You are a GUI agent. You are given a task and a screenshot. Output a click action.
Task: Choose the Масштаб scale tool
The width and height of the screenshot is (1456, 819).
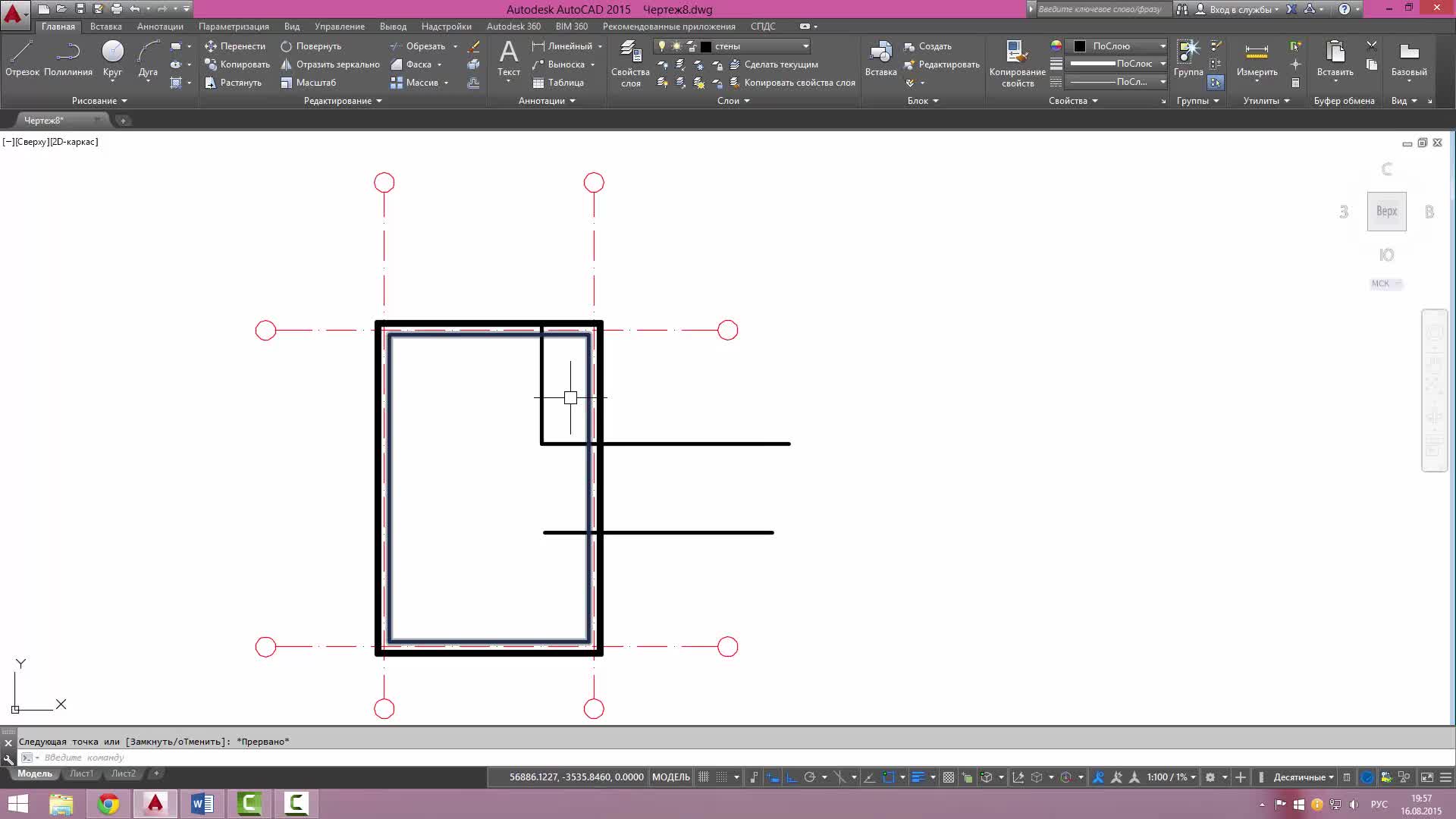[x=308, y=83]
